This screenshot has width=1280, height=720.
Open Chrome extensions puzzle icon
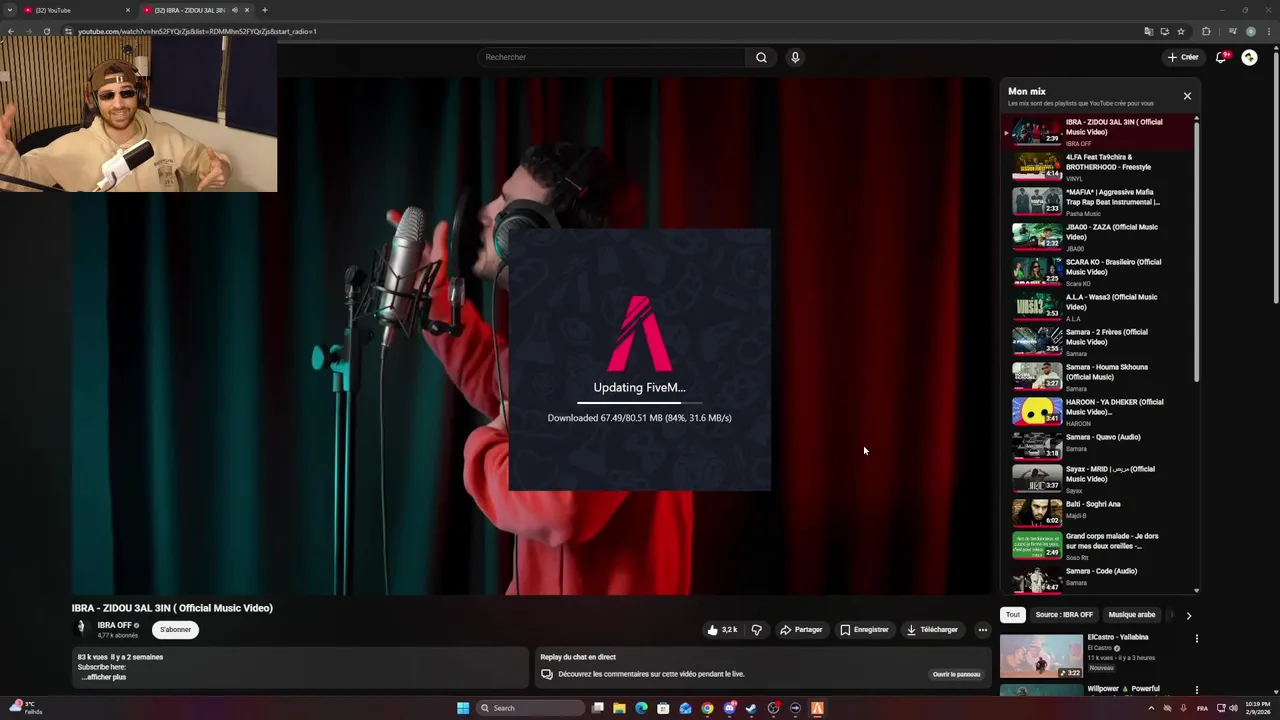click(x=1206, y=31)
